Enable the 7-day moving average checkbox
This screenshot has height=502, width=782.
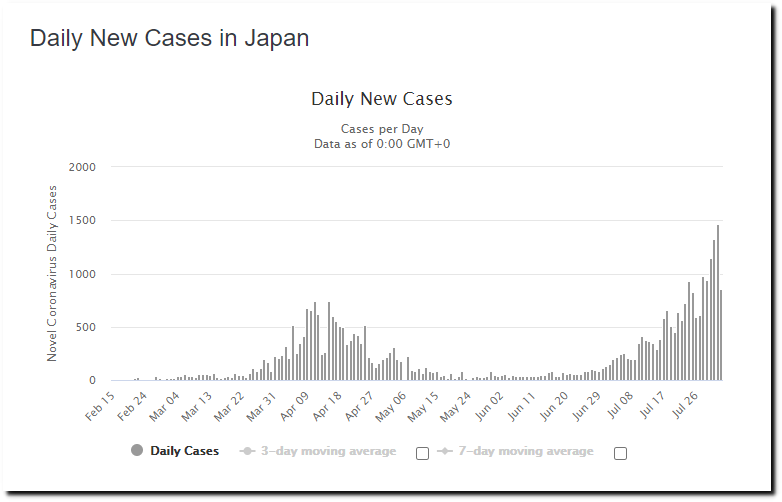[x=620, y=453]
